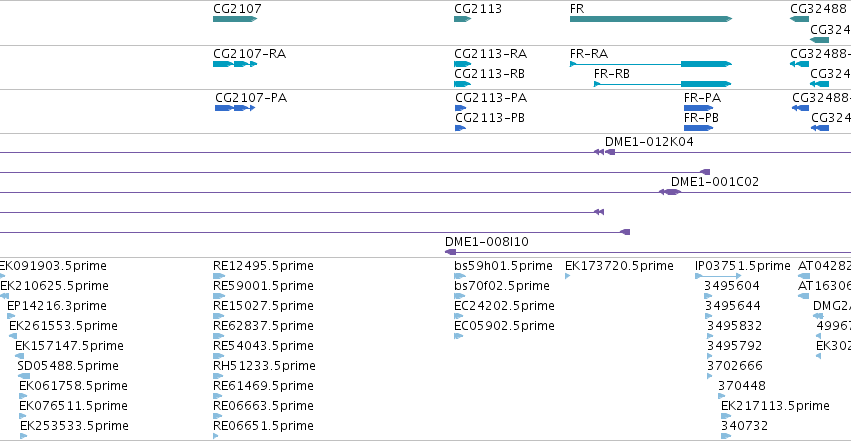Click the CG2113 gene arrow glyph
The image size is (851, 441).
pos(462,19)
